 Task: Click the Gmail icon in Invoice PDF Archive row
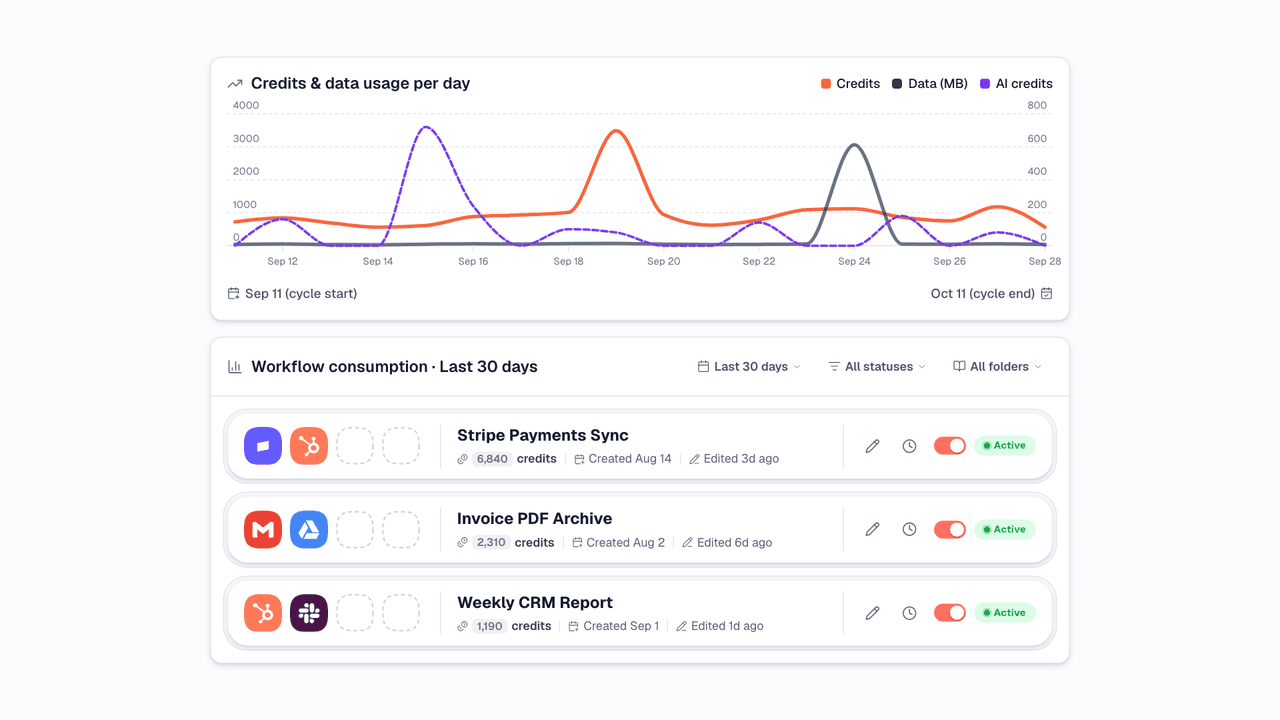(x=263, y=529)
